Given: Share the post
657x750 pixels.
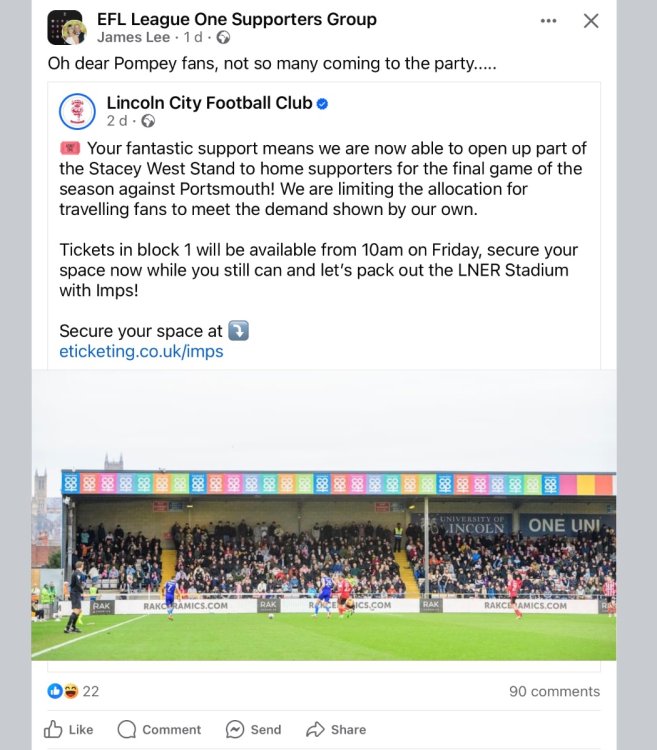Looking at the screenshot, I should [336, 729].
